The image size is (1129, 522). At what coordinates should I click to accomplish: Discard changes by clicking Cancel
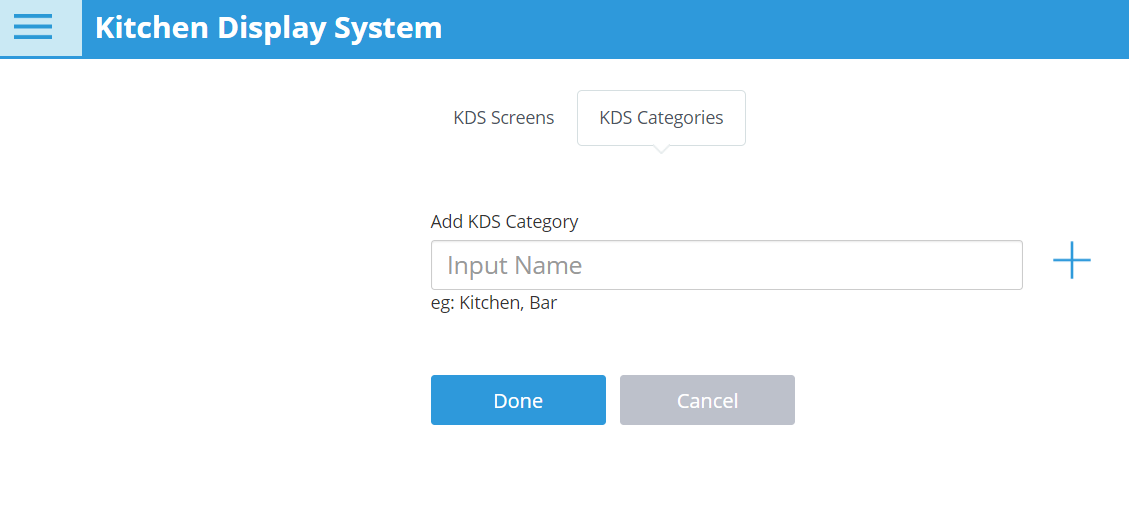707,400
